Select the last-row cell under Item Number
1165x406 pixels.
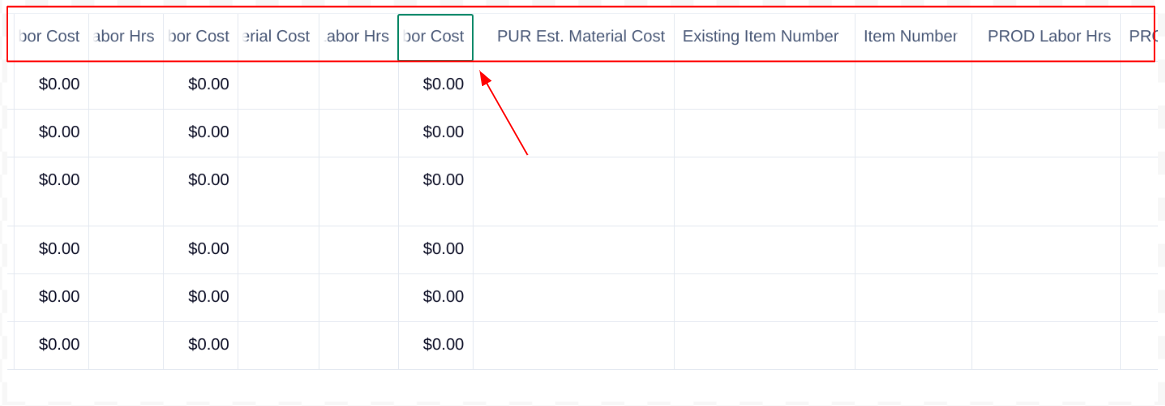913,345
